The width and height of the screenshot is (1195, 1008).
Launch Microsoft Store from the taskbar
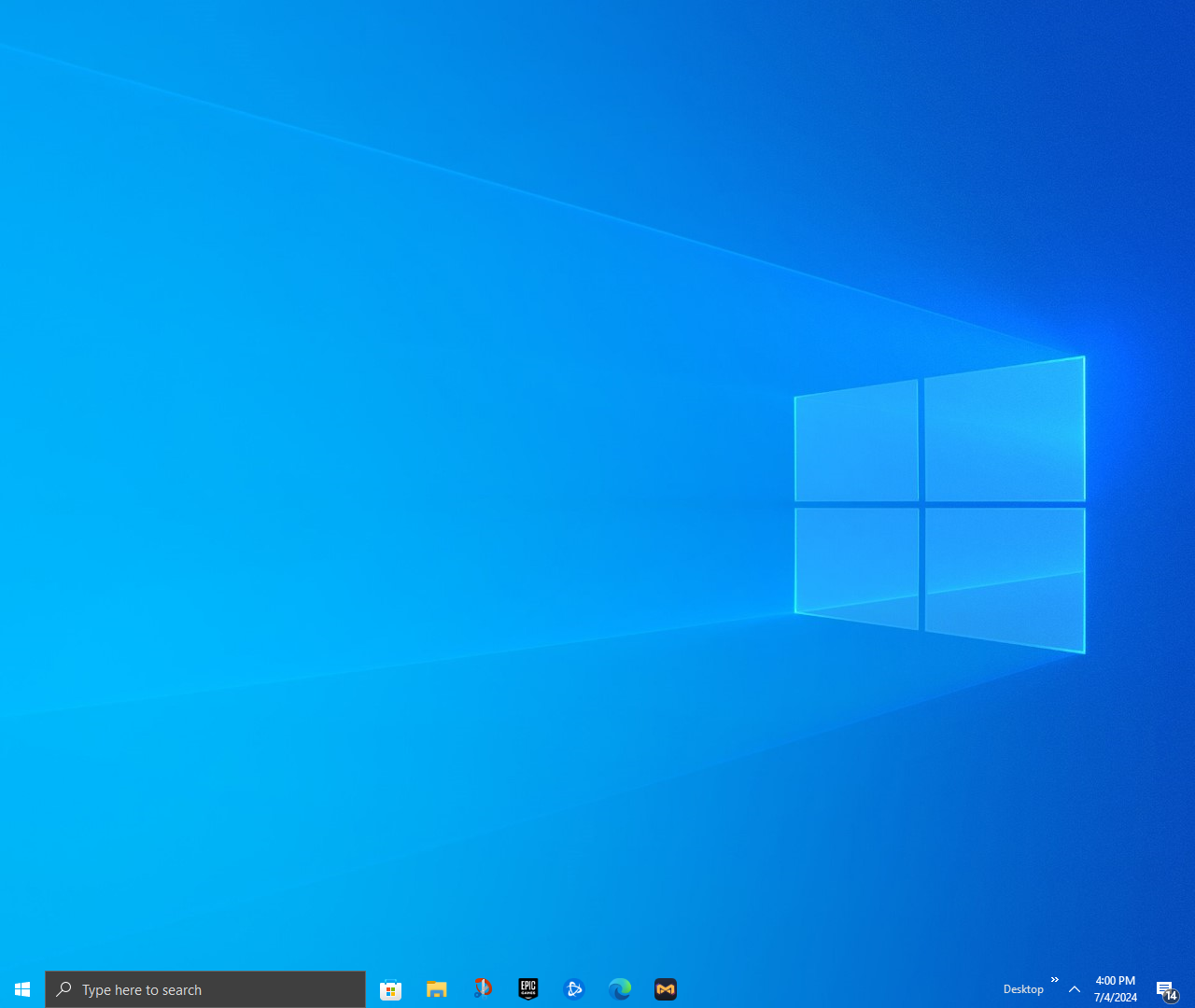390,989
